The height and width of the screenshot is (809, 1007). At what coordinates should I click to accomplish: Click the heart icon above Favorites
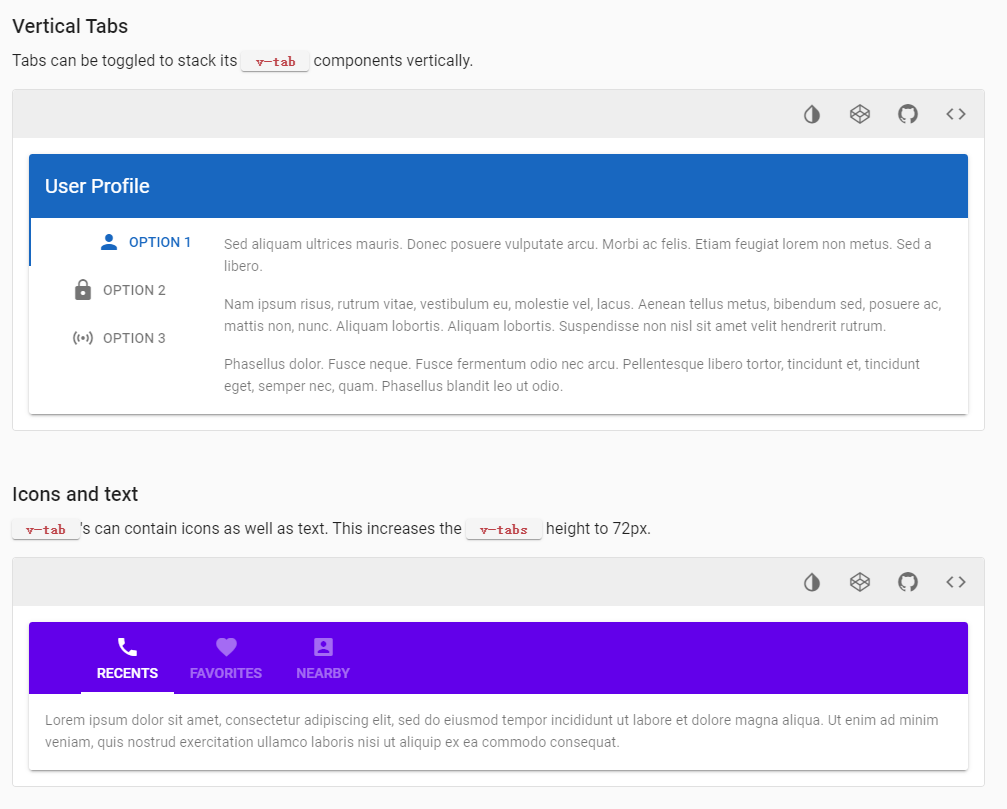[x=226, y=646]
